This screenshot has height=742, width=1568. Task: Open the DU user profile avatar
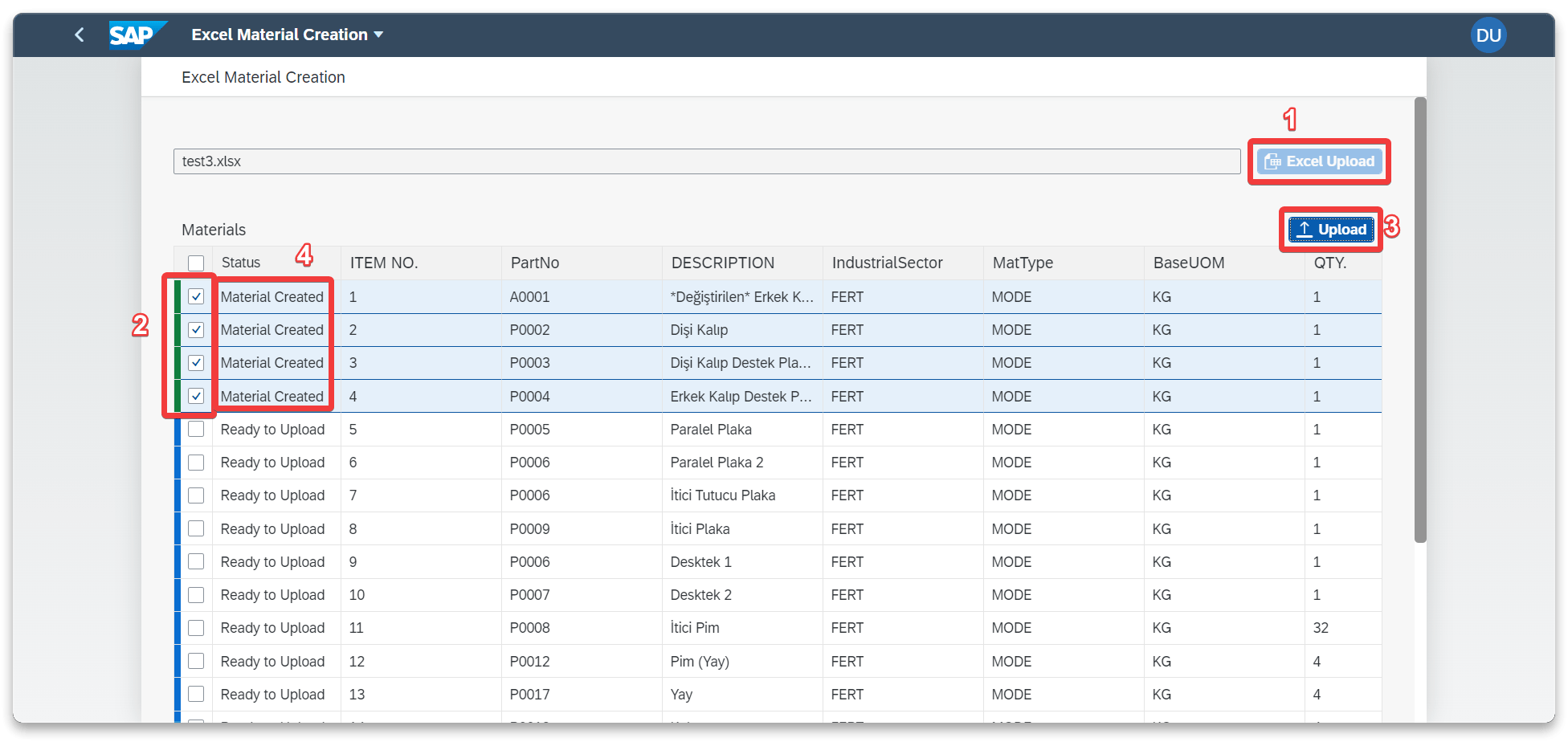(1489, 35)
